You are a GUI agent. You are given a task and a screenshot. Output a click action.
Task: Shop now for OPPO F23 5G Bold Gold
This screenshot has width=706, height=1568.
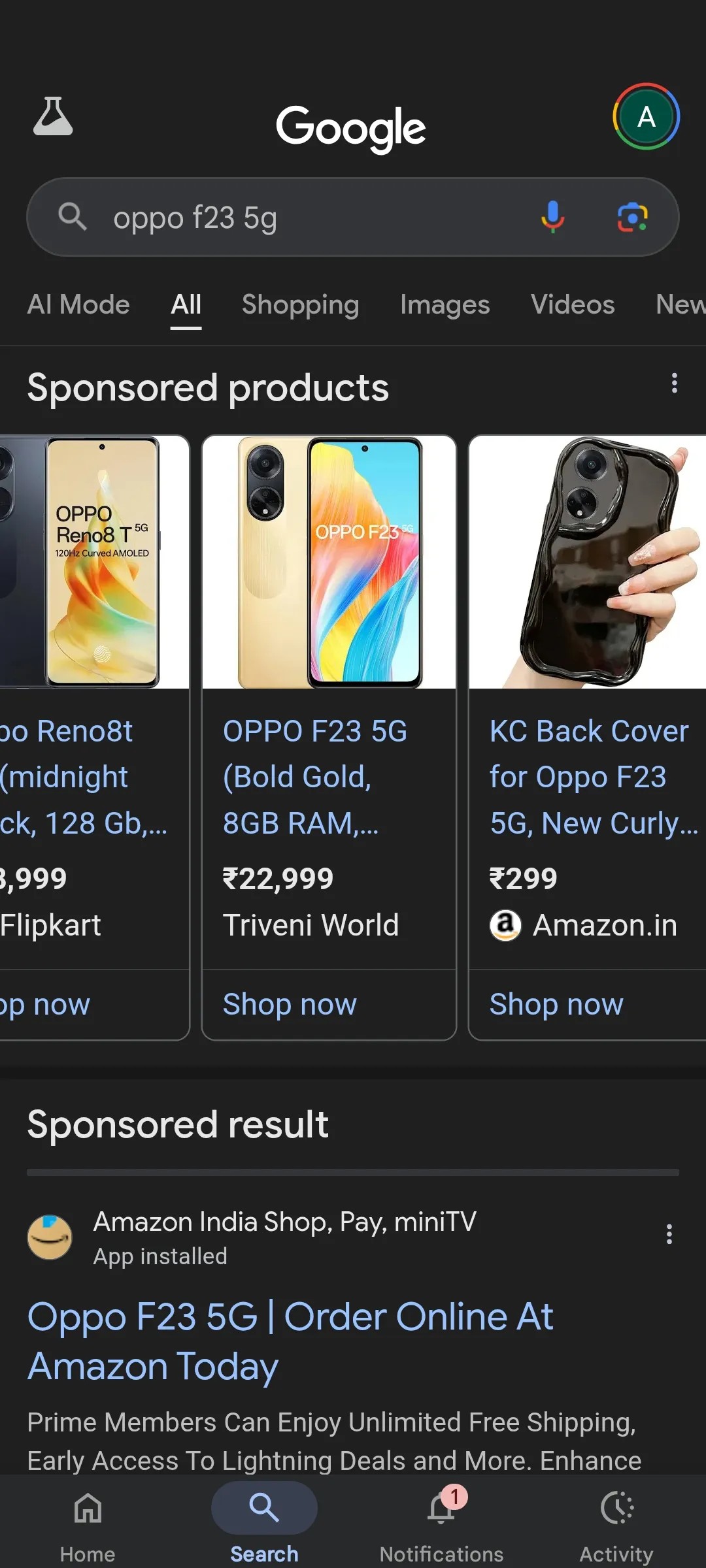tap(288, 1004)
